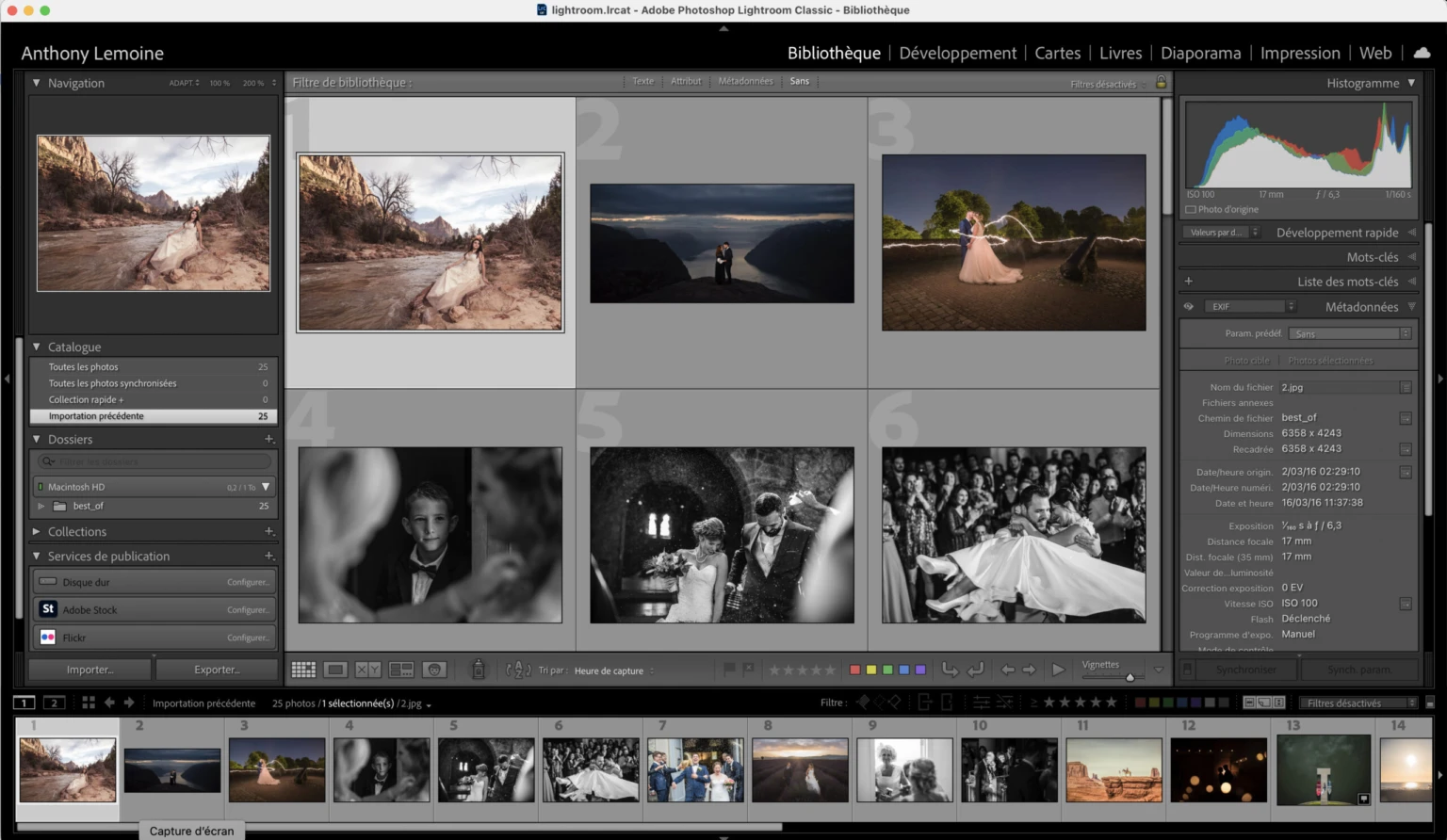Toggle metadata eye visibility icon
1447x840 pixels.
[x=1189, y=306]
